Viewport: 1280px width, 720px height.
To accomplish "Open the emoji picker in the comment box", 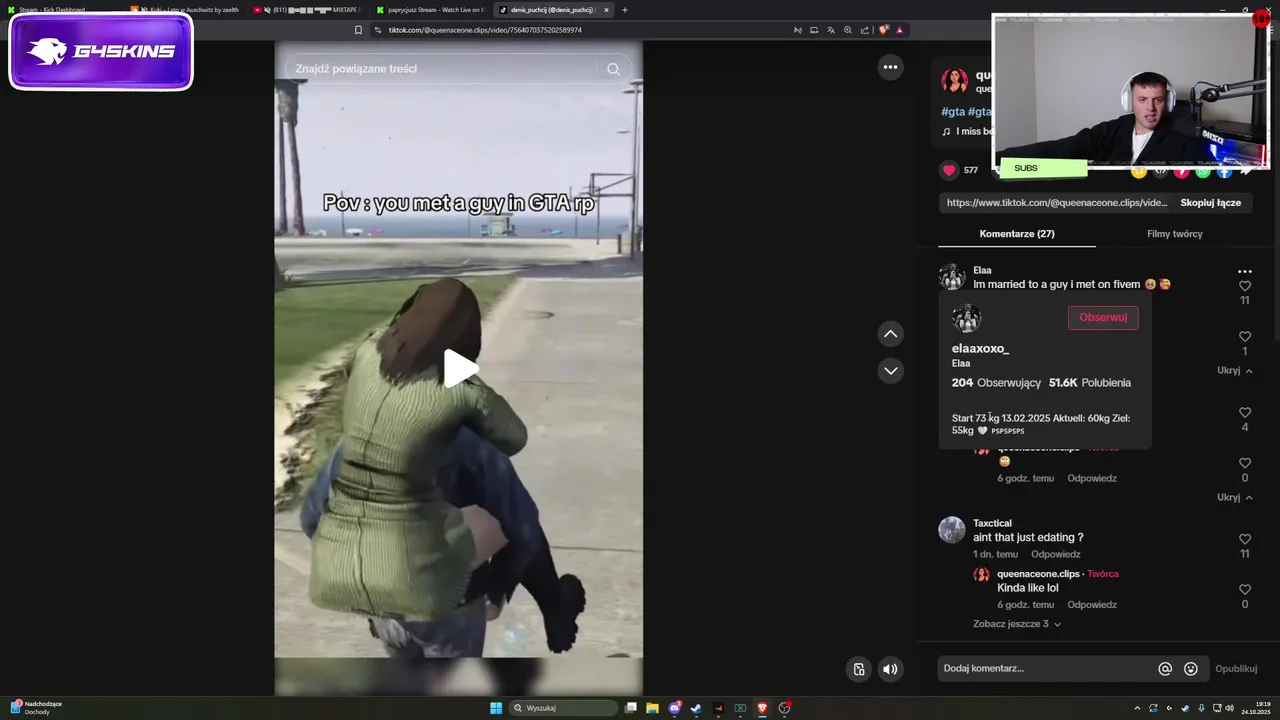I will point(1191,669).
